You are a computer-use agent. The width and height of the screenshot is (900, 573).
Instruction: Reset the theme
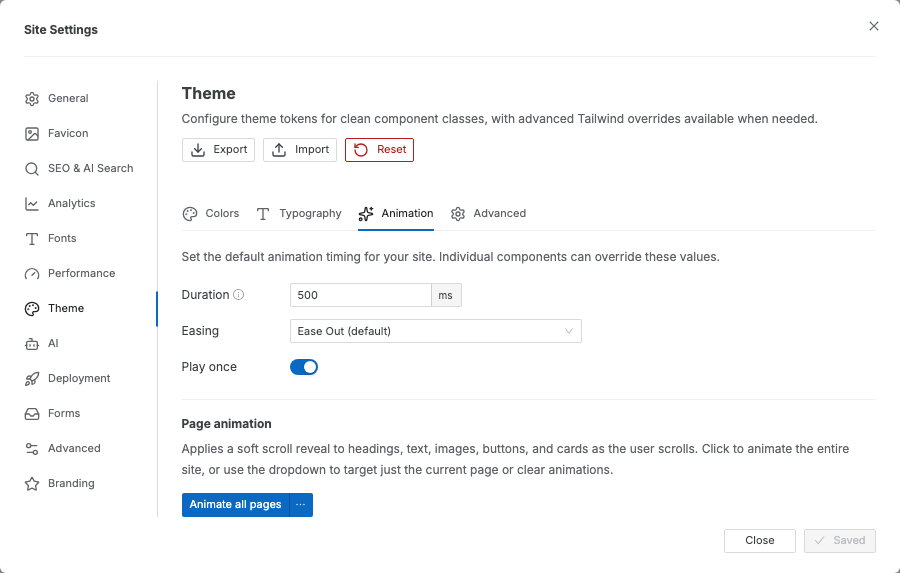379,150
